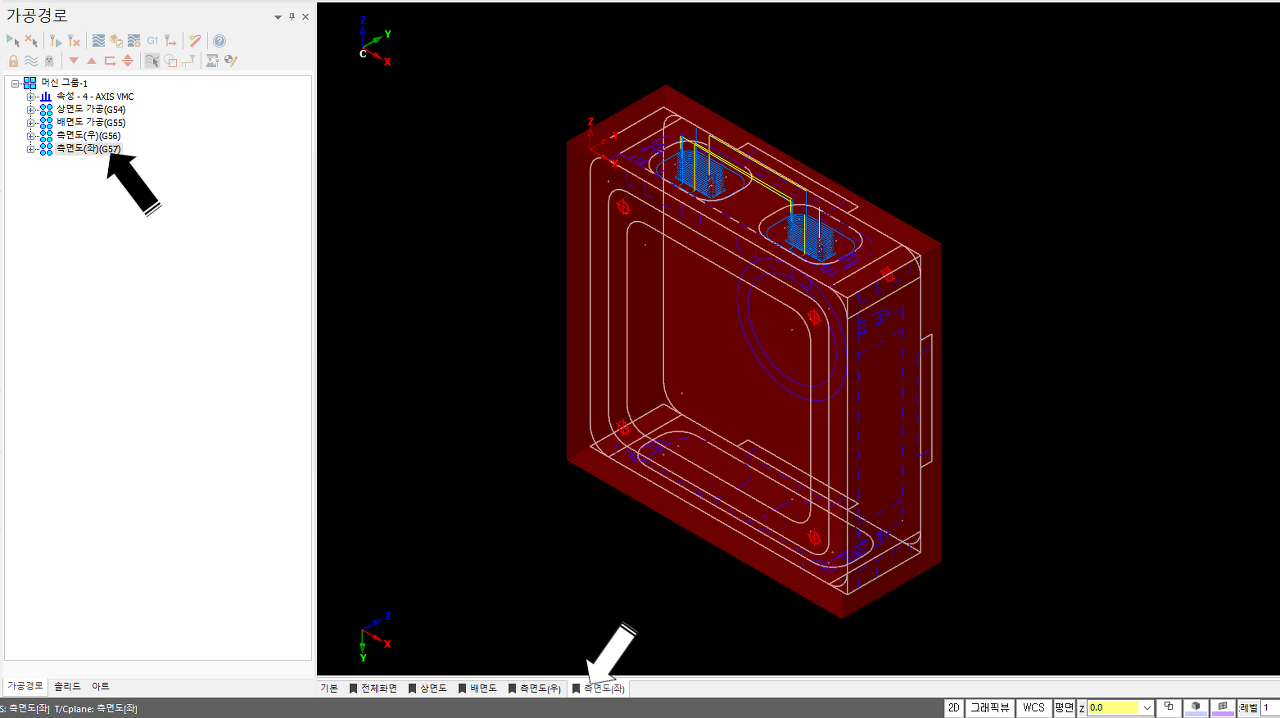Open surface color swatch in status bar
Screen dimensions: 1280x718
[1223, 707]
